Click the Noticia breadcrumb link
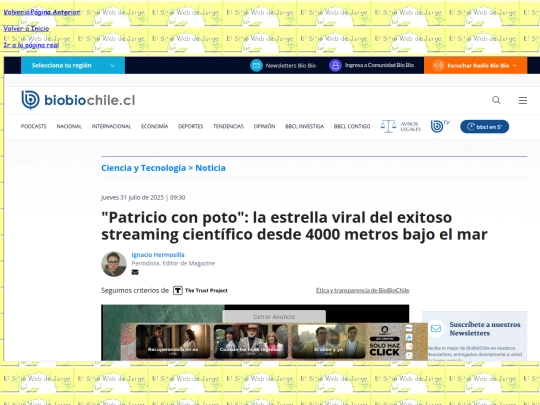This screenshot has height=405, width=540. click(210, 168)
